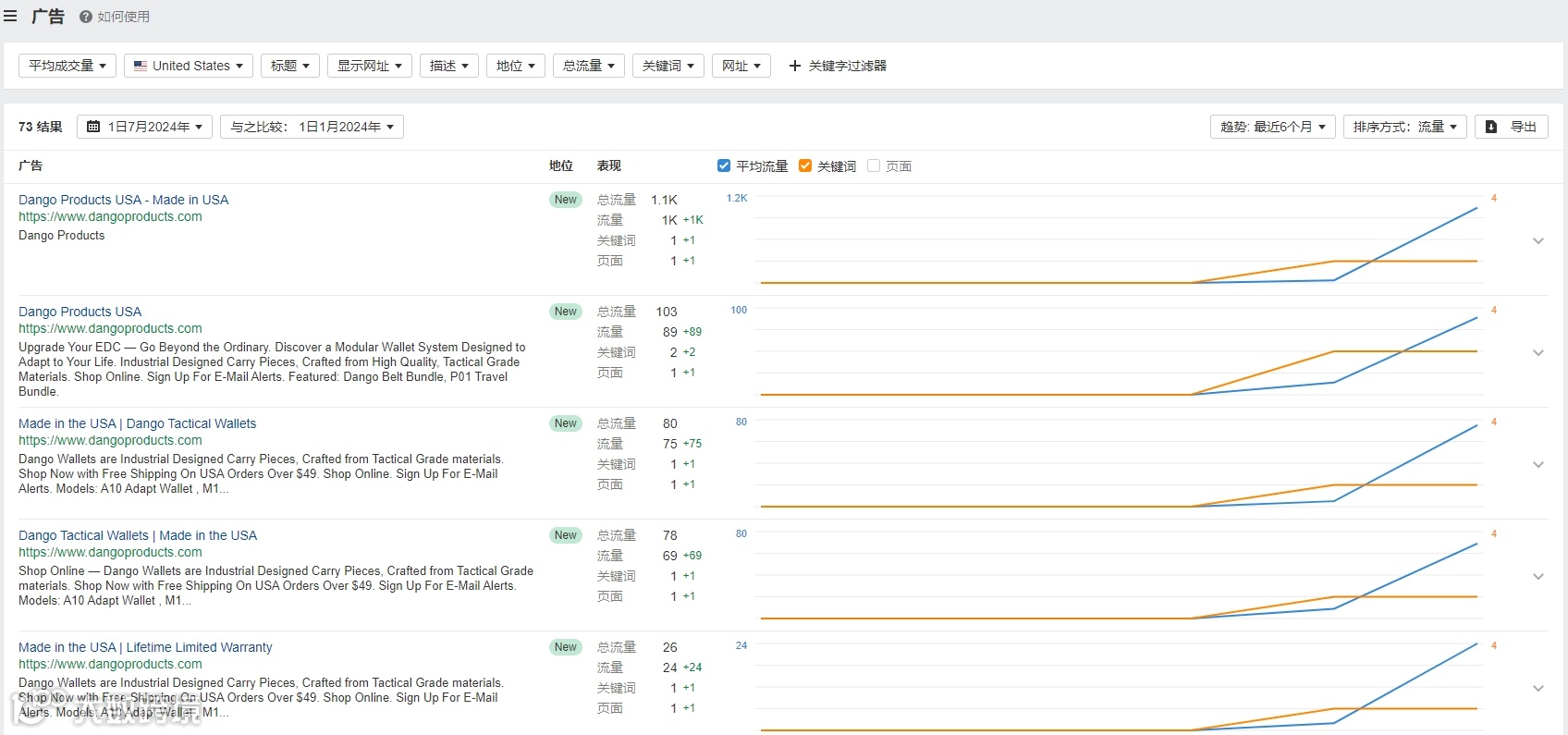
Task: Click the dangoproducts.com URL under Dango Products USA - Made in USA
Action: click(x=110, y=216)
